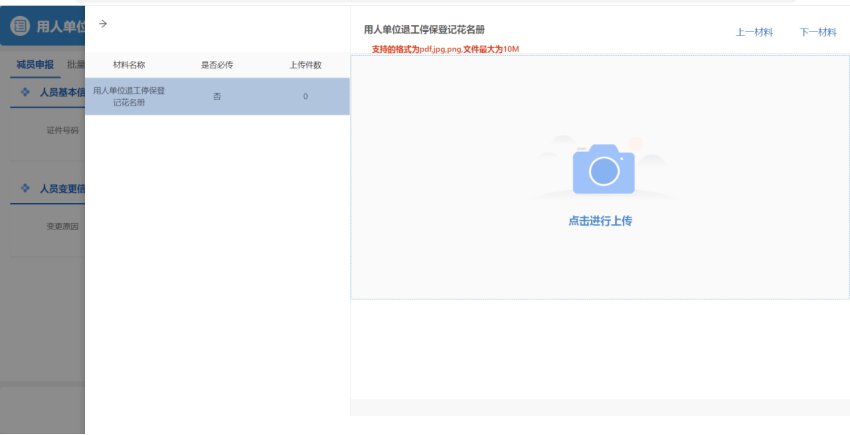The height and width of the screenshot is (435, 850).
Task: Click the right-arrow icon to collapse the materials panel
Action: (103, 23)
